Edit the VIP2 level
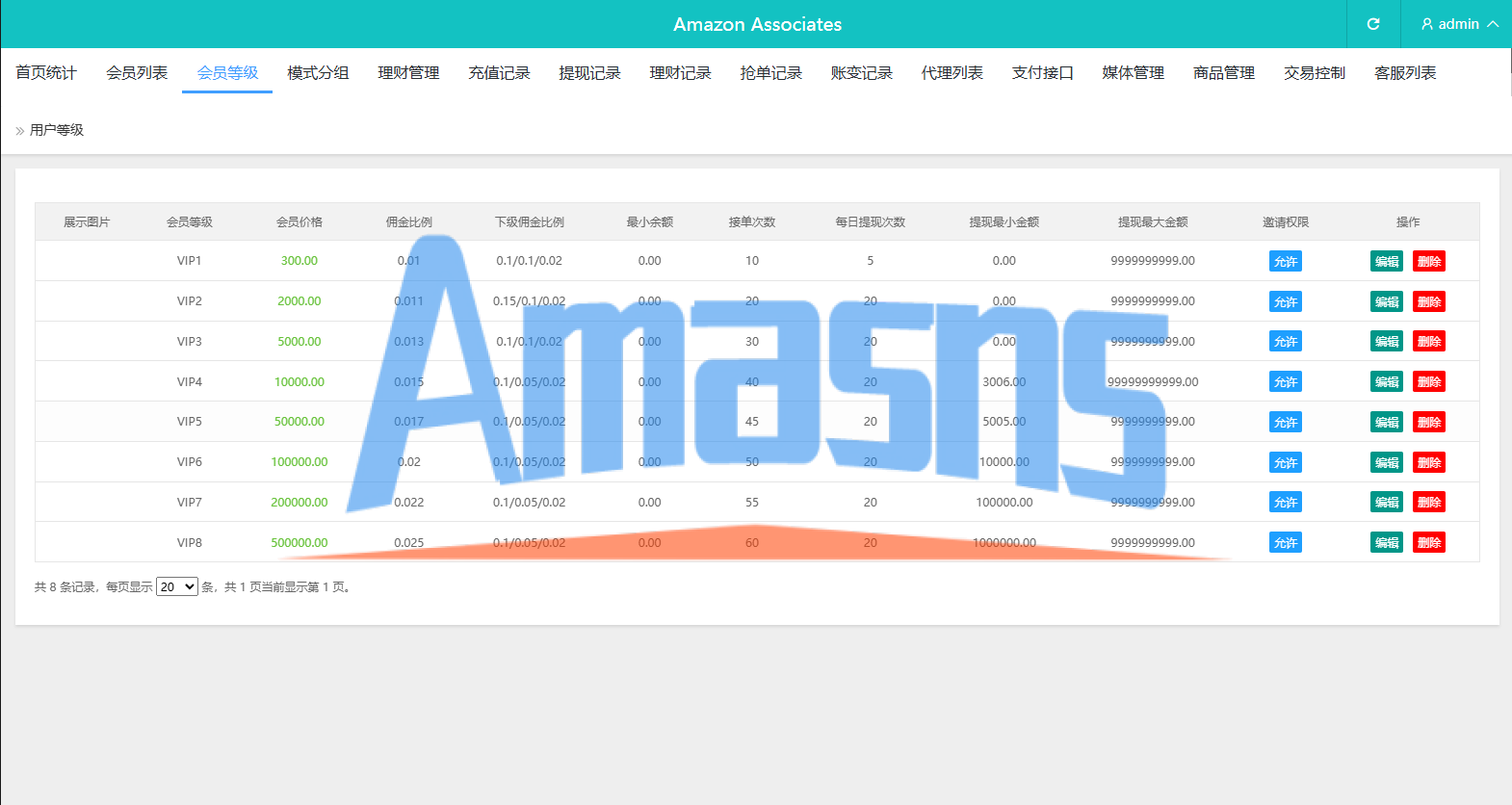The height and width of the screenshot is (805, 1512). click(1387, 301)
